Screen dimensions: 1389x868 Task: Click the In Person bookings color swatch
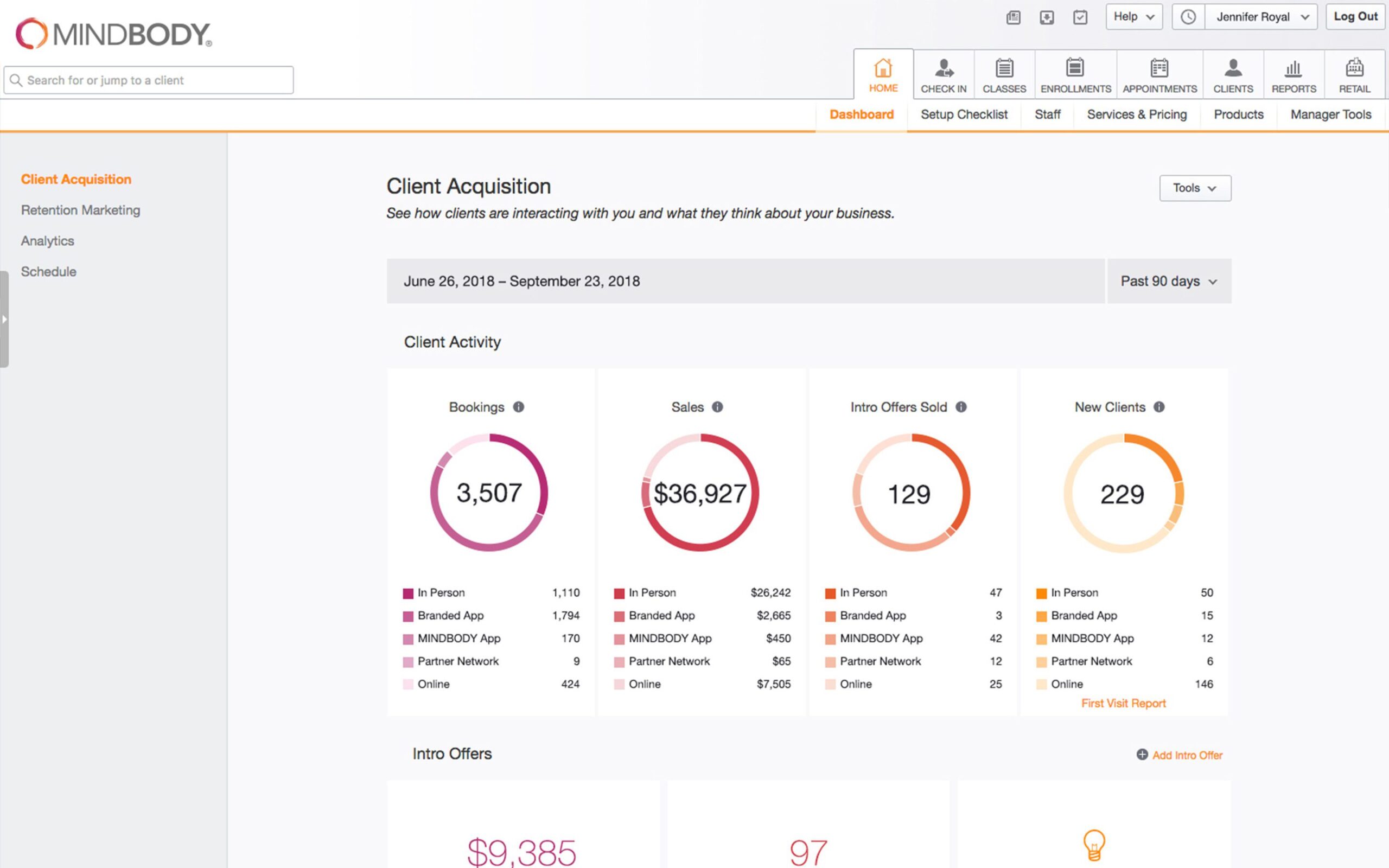[408, 593]
